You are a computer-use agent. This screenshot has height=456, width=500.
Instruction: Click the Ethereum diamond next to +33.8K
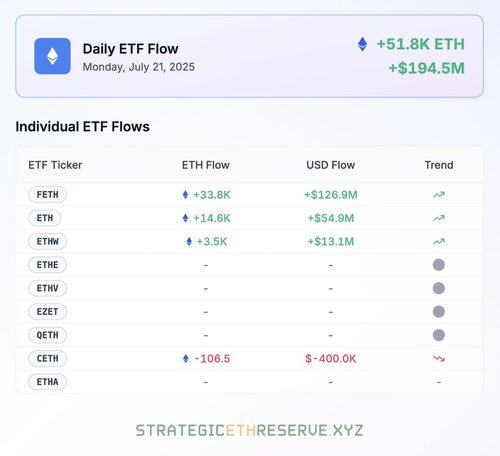pos(186,195)
